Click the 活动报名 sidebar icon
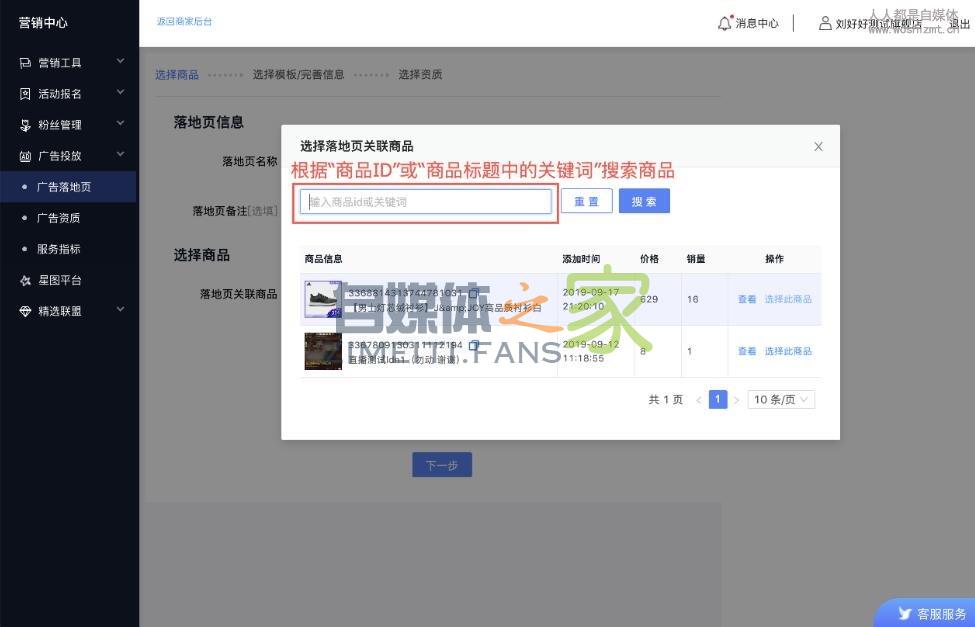The height and width of the screenshot is (627, 975). point(26,94)
